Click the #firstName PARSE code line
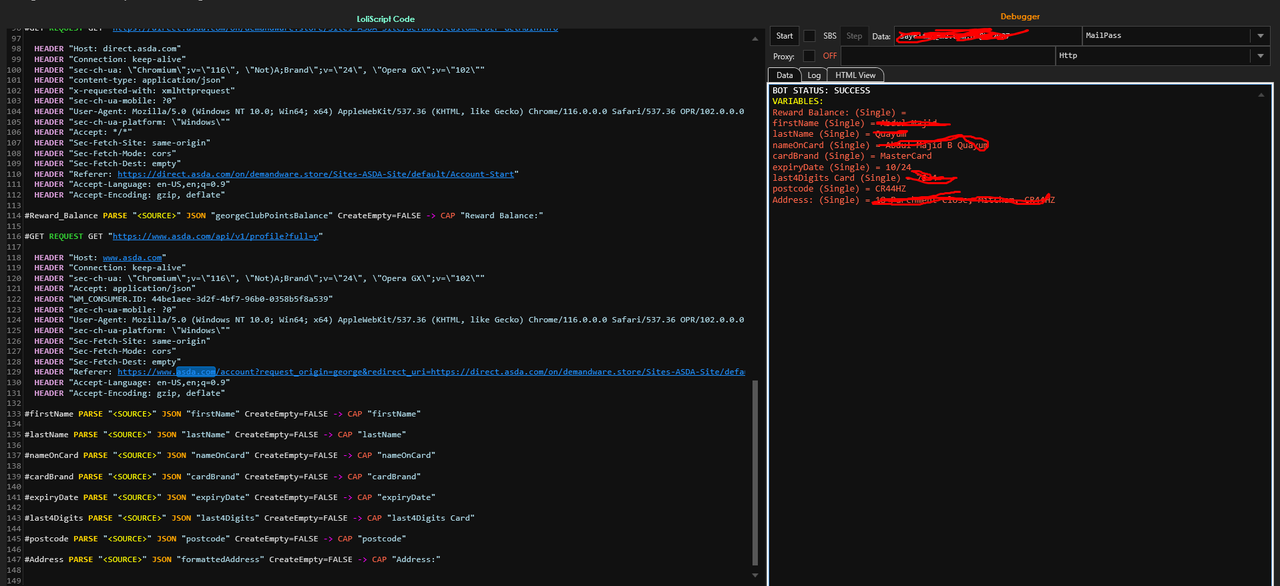The width and height of the screenshot is (1280, 586). click(x=222, y=413)
